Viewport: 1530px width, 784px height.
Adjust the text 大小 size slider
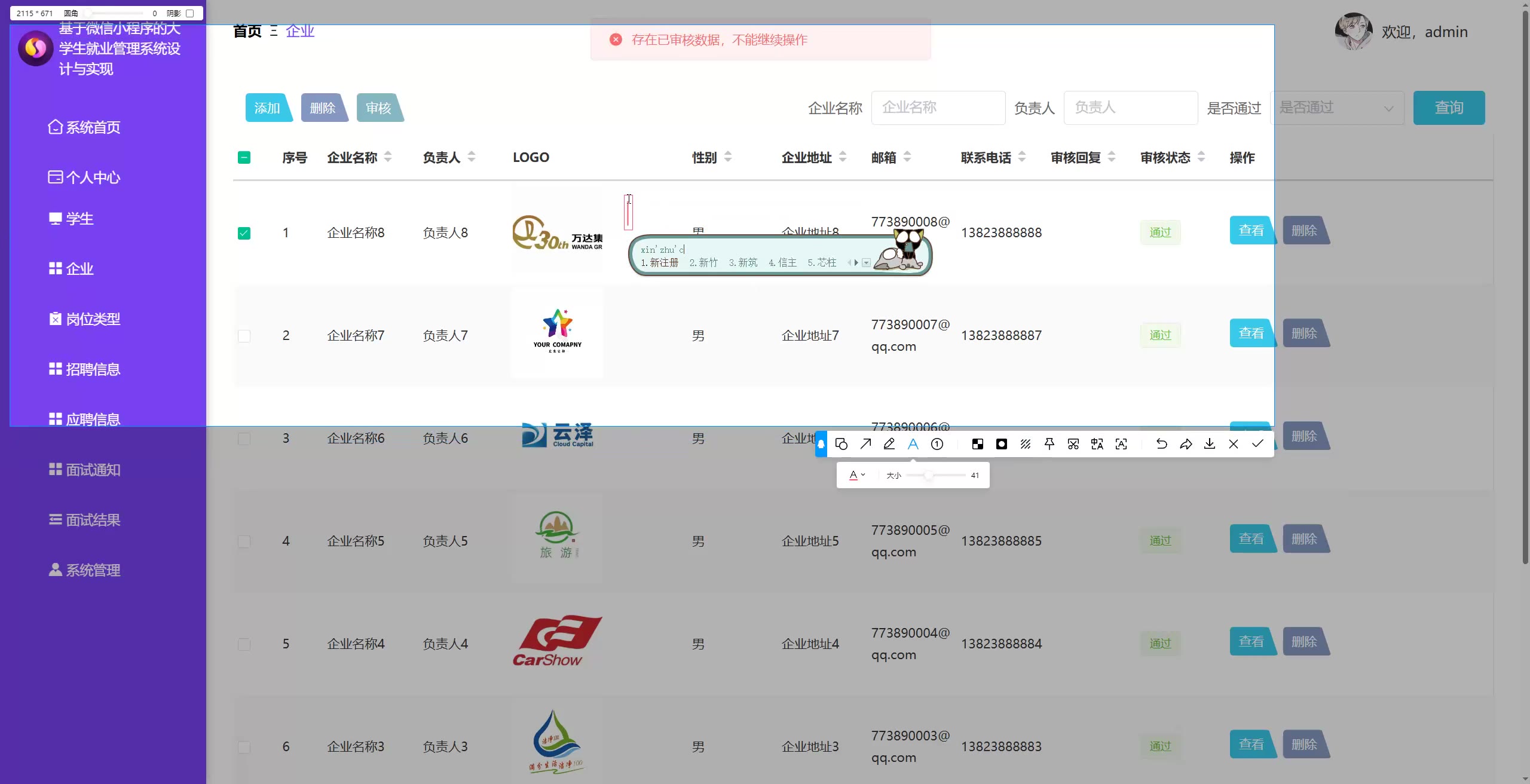[928, 476]
